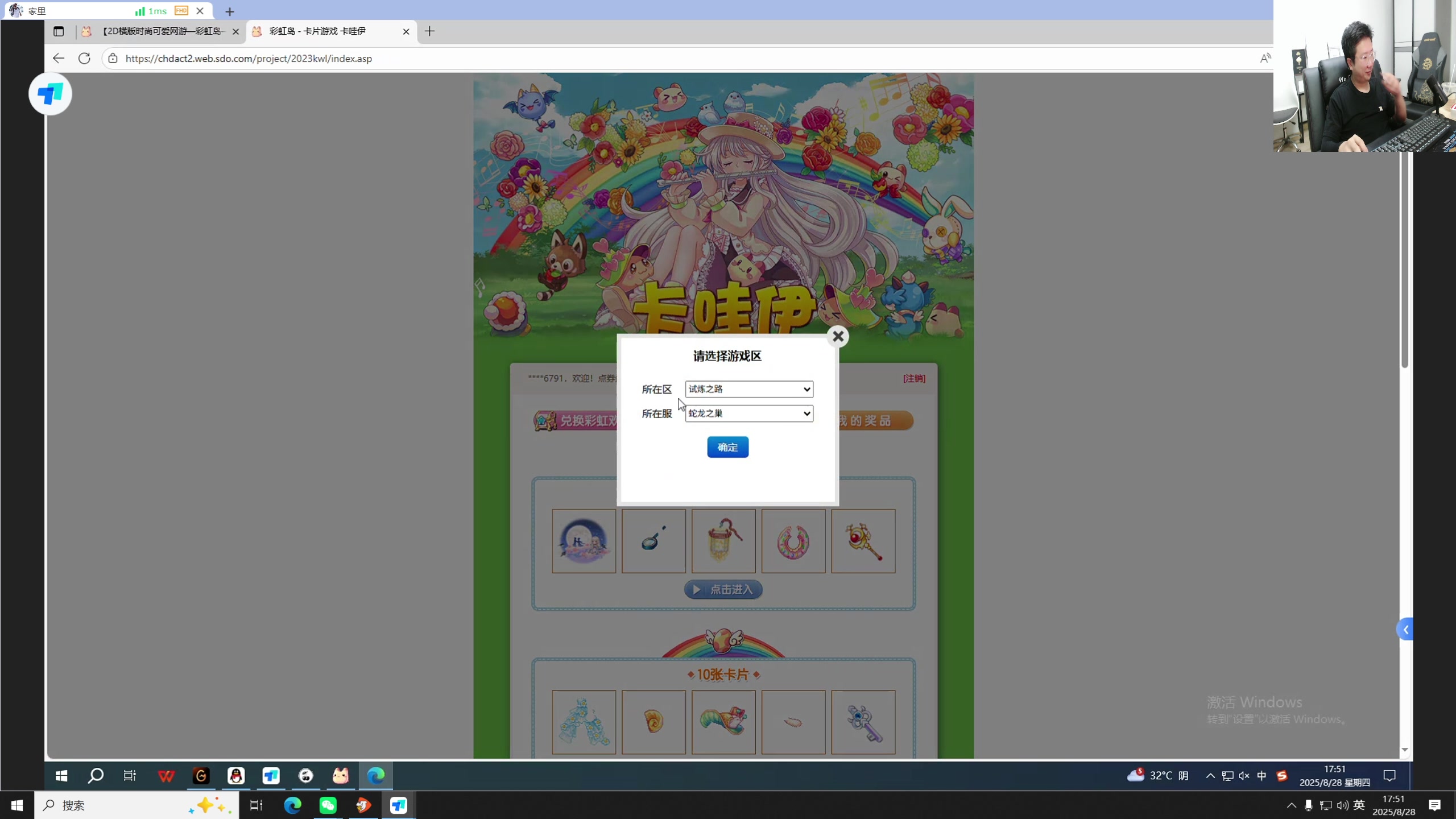1456x819 pixels.
Task: Select the small pink feather prize thumbnail
Action: coord(793,722)
